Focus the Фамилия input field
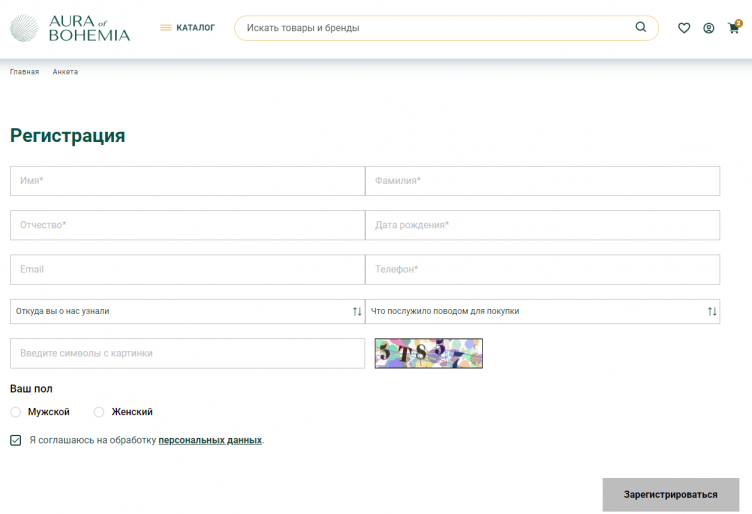Image resolution: width=752 pixels, height=514 pixels. 542,181
